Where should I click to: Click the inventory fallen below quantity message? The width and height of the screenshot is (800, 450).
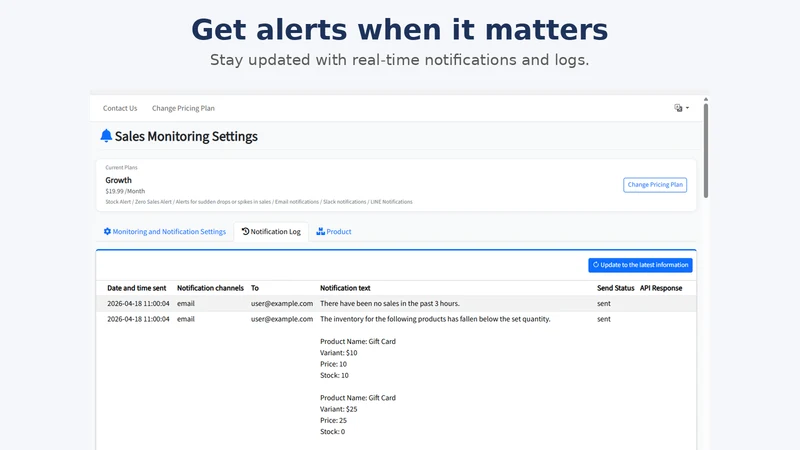click(x=435, y=319)
